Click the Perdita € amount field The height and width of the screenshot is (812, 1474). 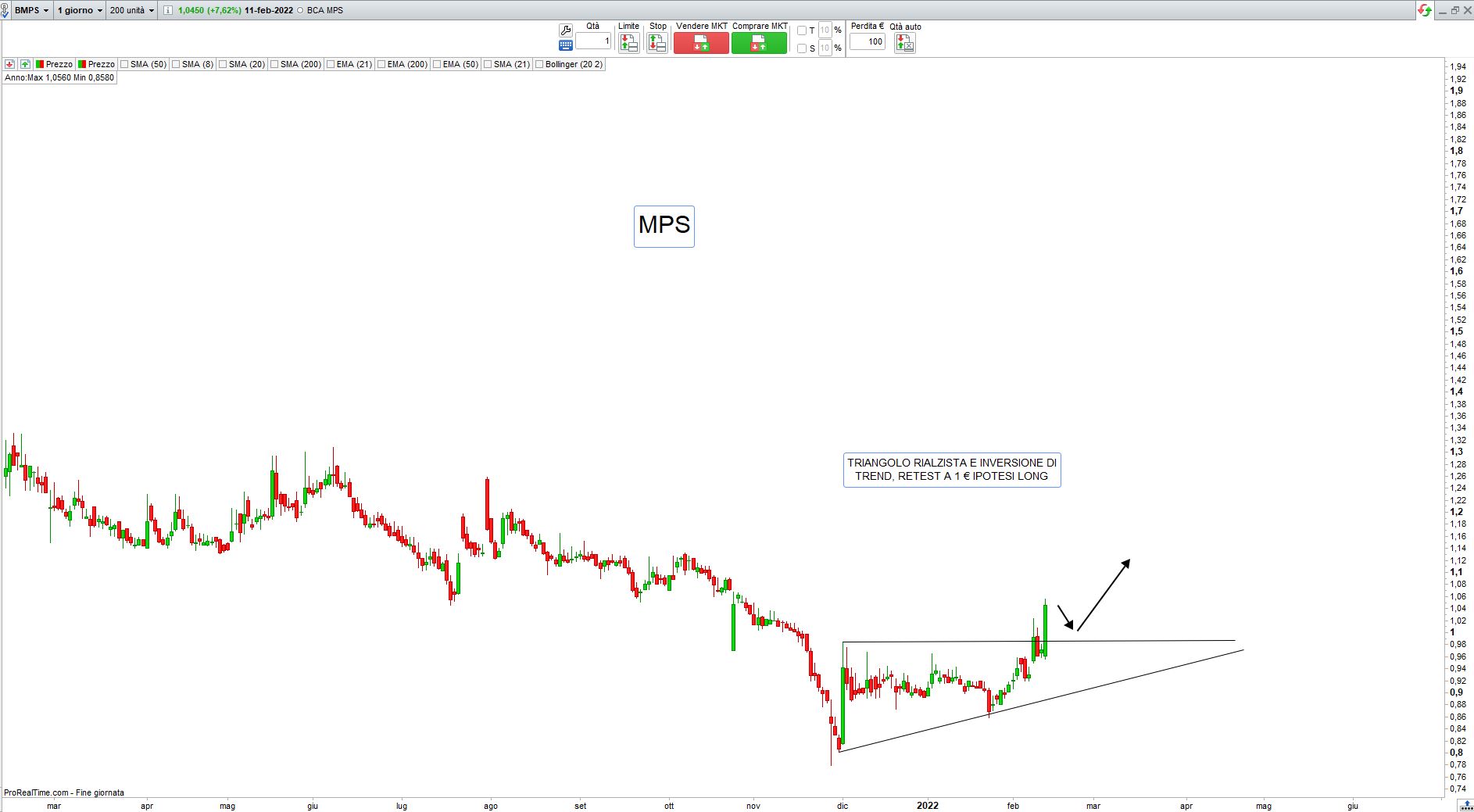point(868,41)
